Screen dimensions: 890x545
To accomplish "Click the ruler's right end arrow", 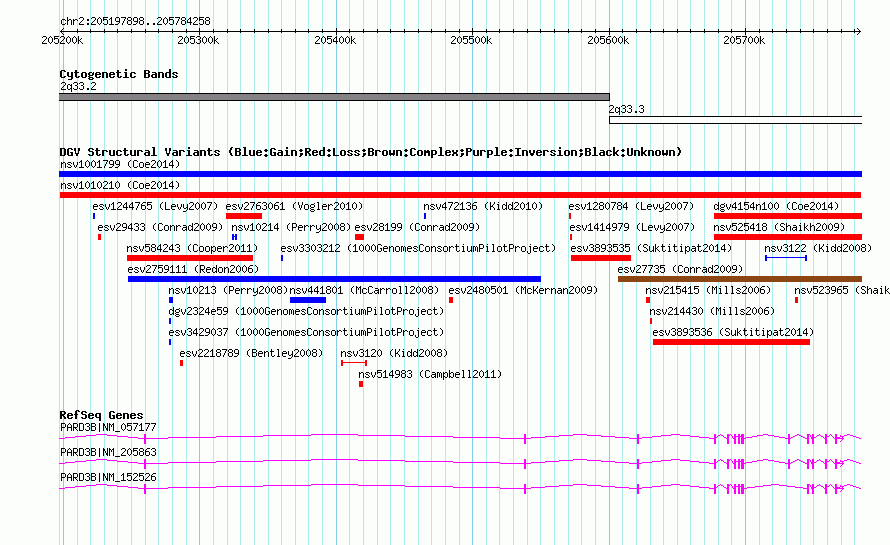I will 859,31.
